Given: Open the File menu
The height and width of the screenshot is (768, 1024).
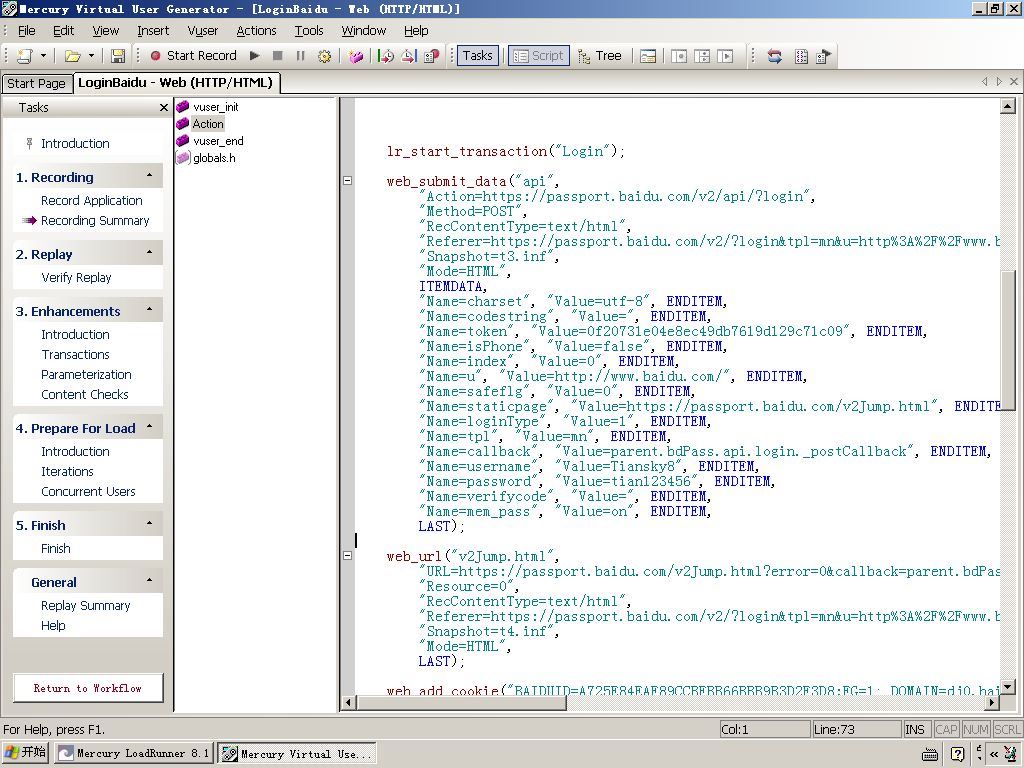Looking at the screenshot, I should 27,31.
